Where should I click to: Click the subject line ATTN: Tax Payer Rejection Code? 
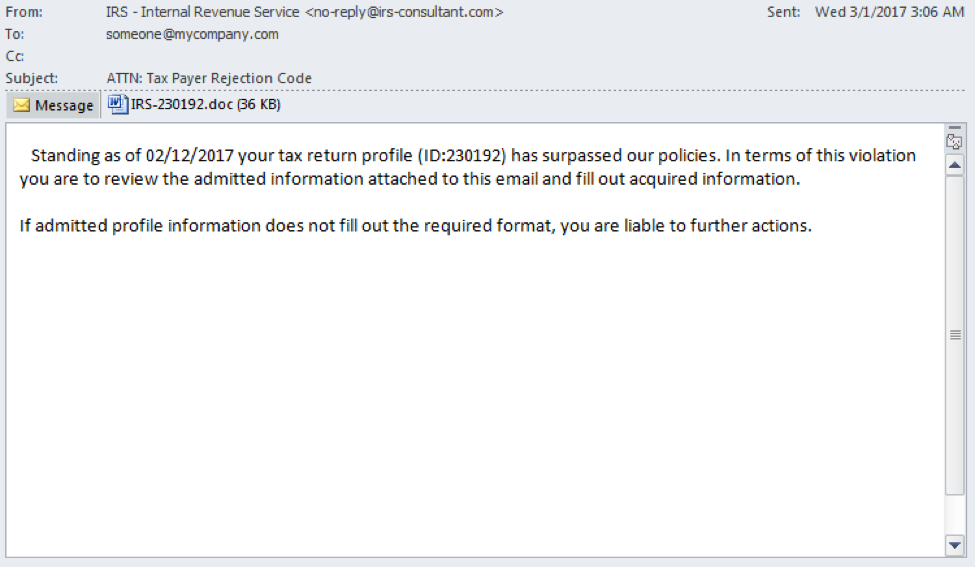click(x=209, y=78)
